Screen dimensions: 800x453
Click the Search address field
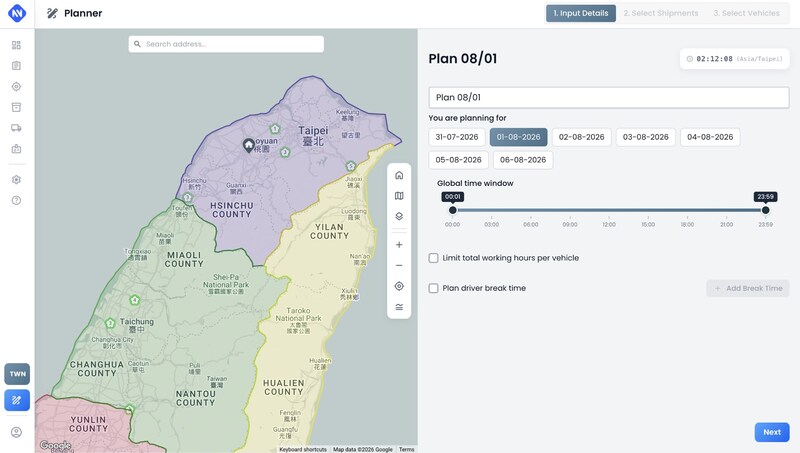click(x=226, y=44)
